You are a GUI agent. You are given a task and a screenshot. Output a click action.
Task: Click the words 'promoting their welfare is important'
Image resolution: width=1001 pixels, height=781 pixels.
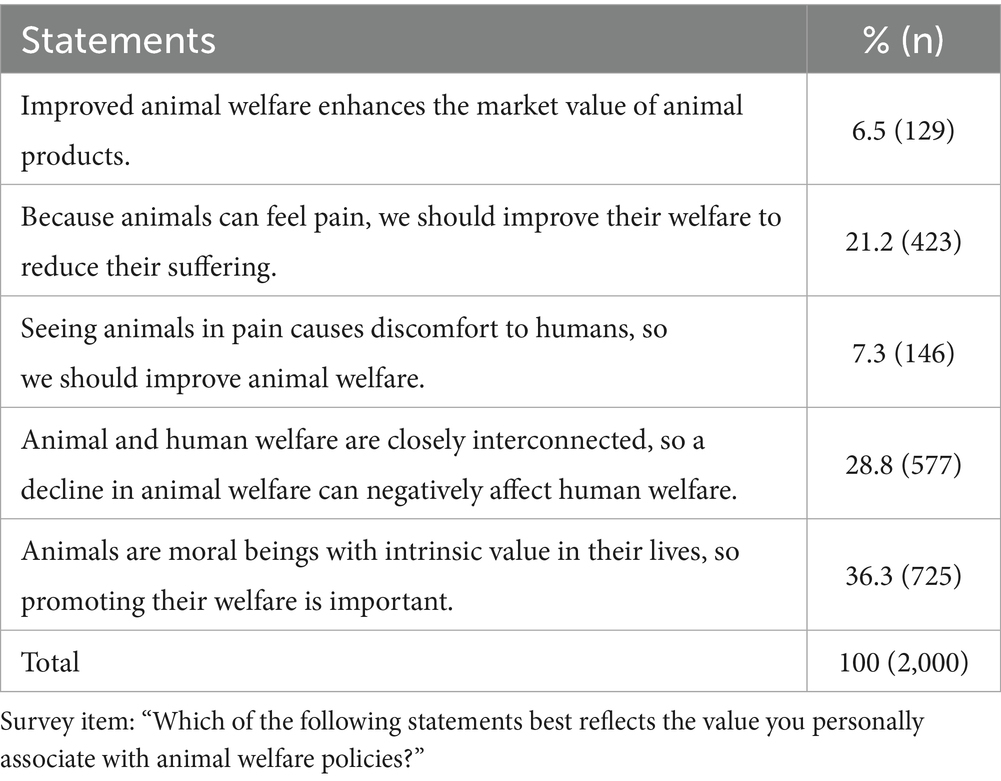(237, 601)
